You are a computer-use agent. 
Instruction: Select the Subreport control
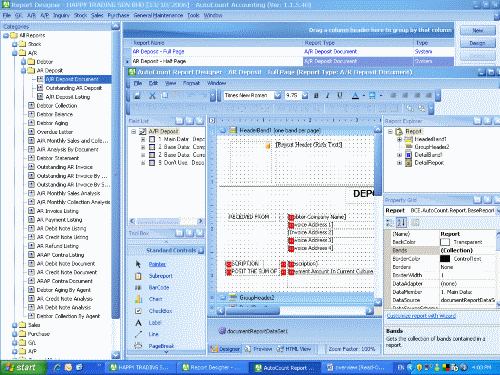tap(160, 276)
